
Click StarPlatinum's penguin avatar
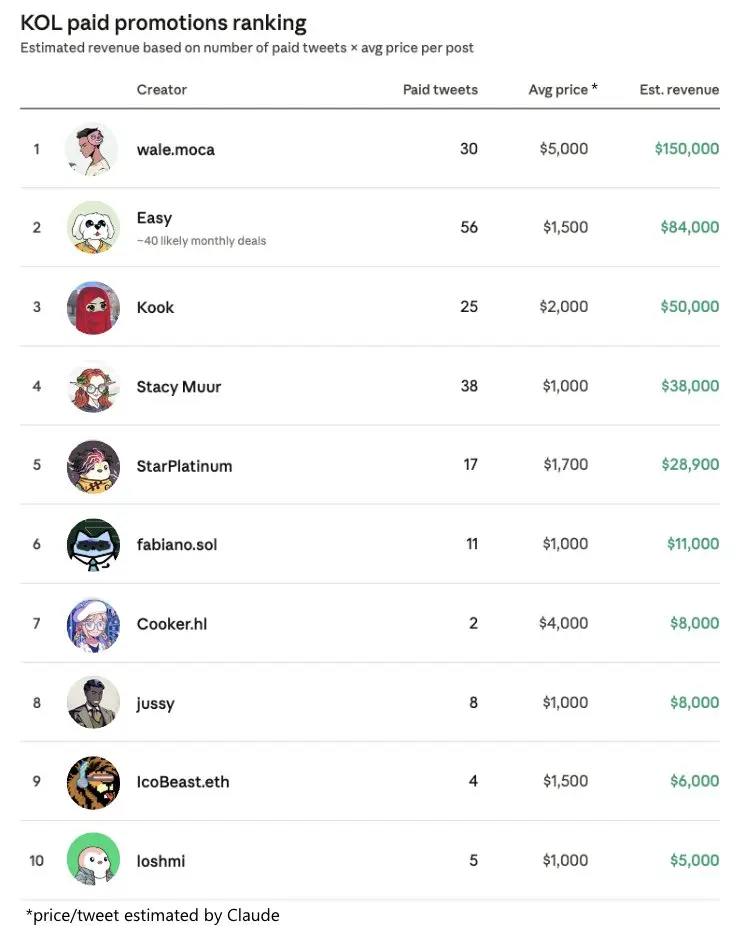pos(93,466)
